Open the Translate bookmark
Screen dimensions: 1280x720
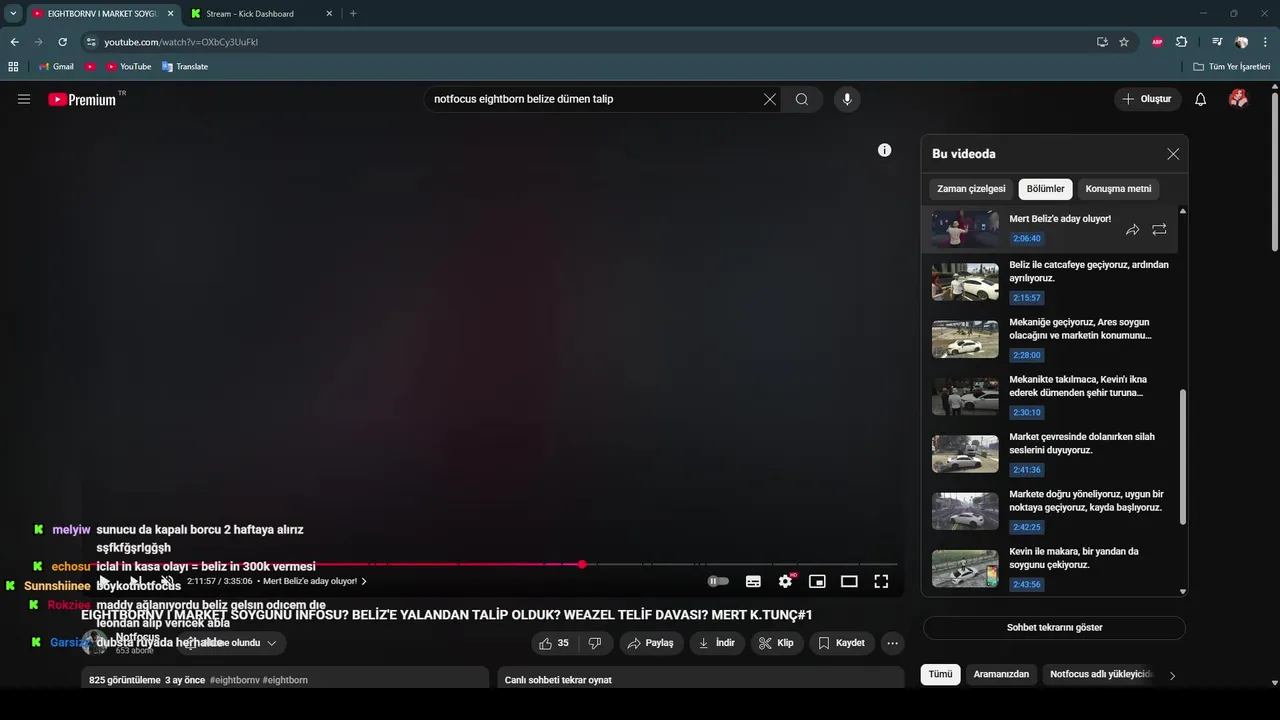tap(185, 66)
